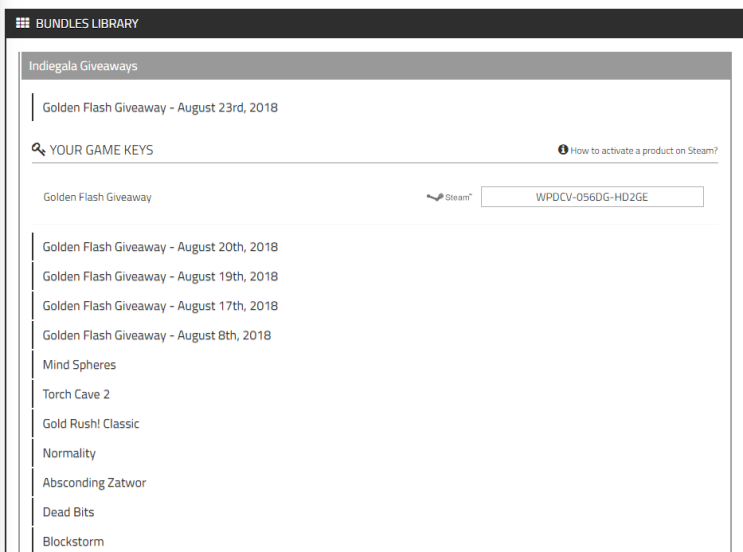Click the Steam logo next to the key

click(449, 197)
